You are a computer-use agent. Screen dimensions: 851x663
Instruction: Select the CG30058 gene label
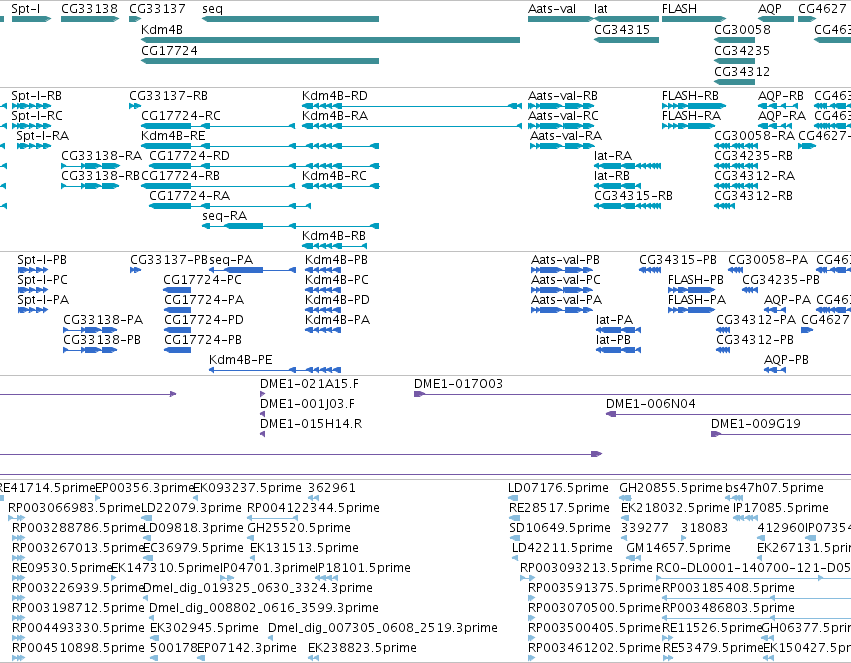[742, 29]
